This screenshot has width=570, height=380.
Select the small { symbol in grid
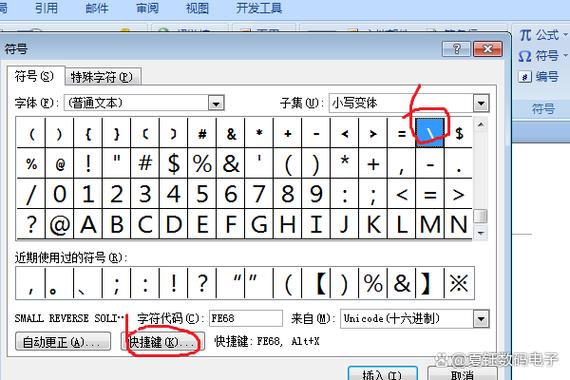coord(88,133)
